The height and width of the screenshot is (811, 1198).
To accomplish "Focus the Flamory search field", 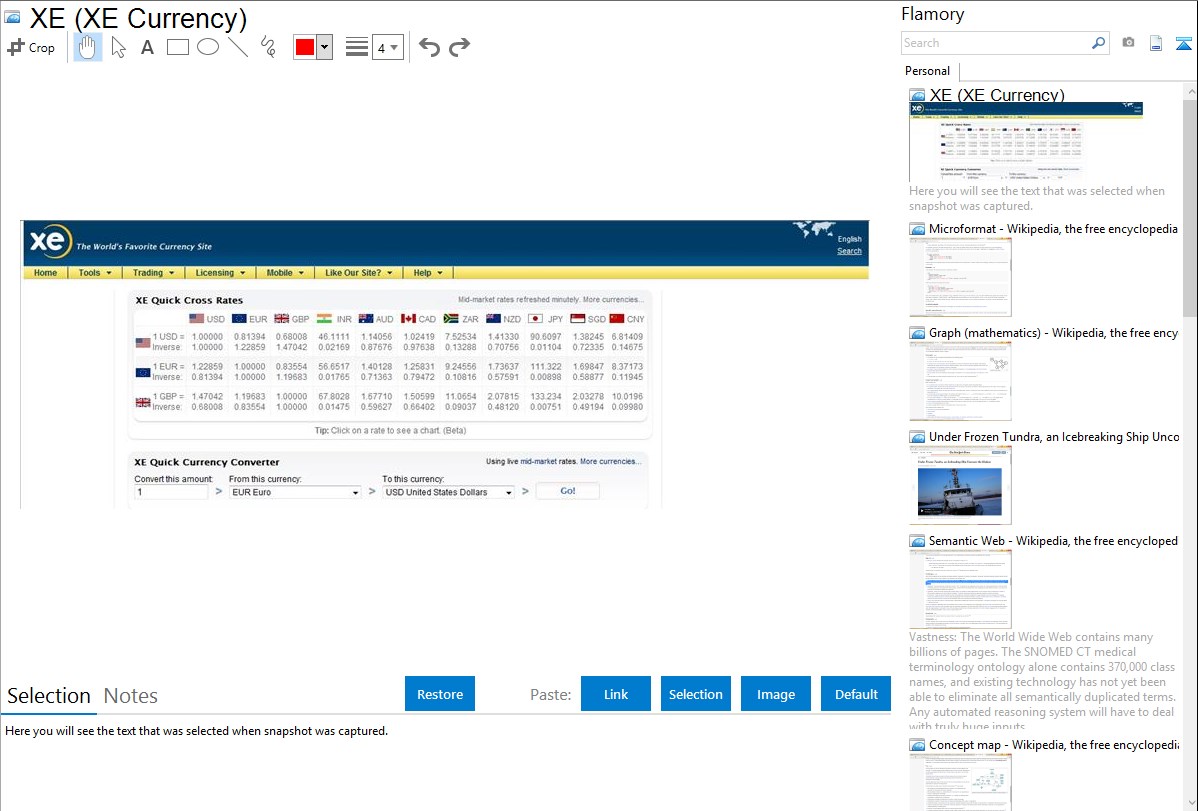I will coord(996,43).
